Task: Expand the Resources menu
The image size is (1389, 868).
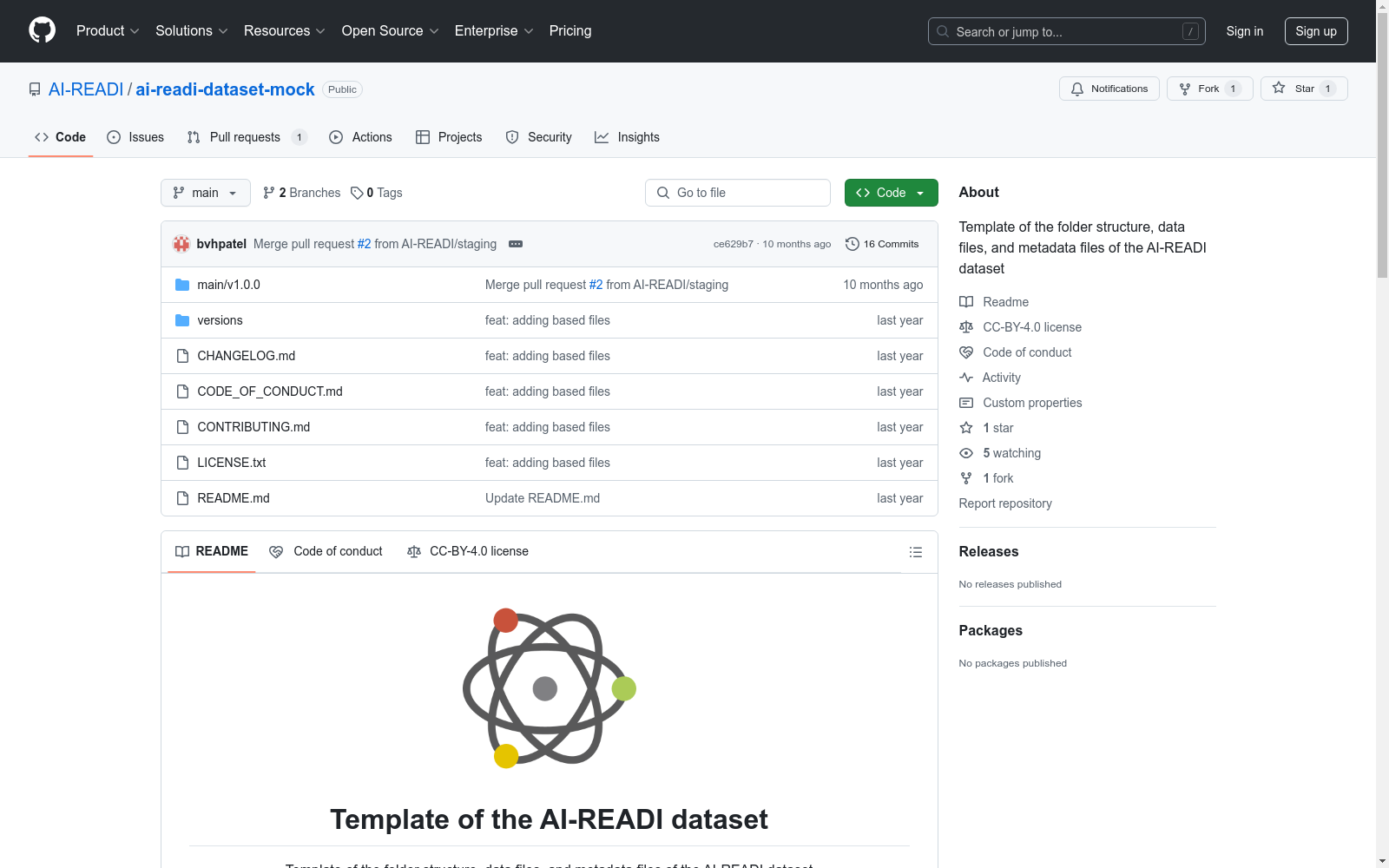Action: click(x=285, y=31)
